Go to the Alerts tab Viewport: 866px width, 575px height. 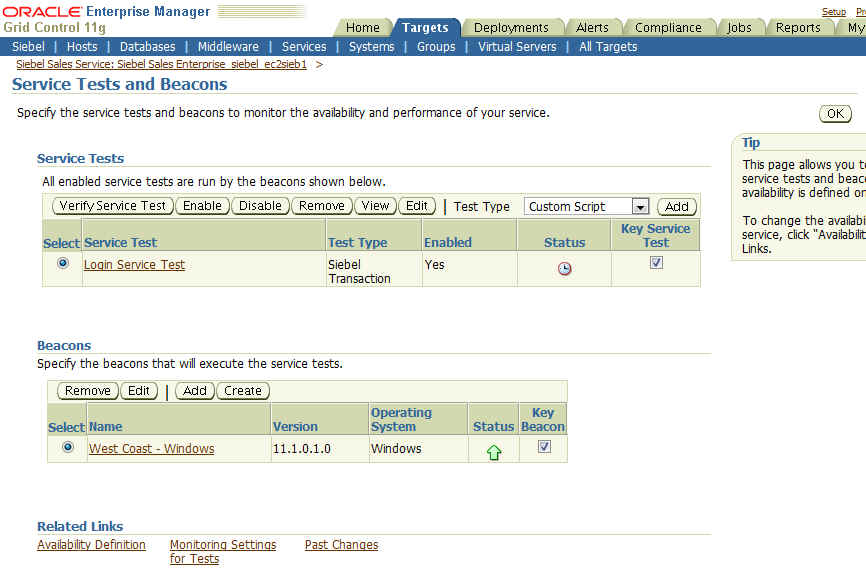tap(592, 28)
